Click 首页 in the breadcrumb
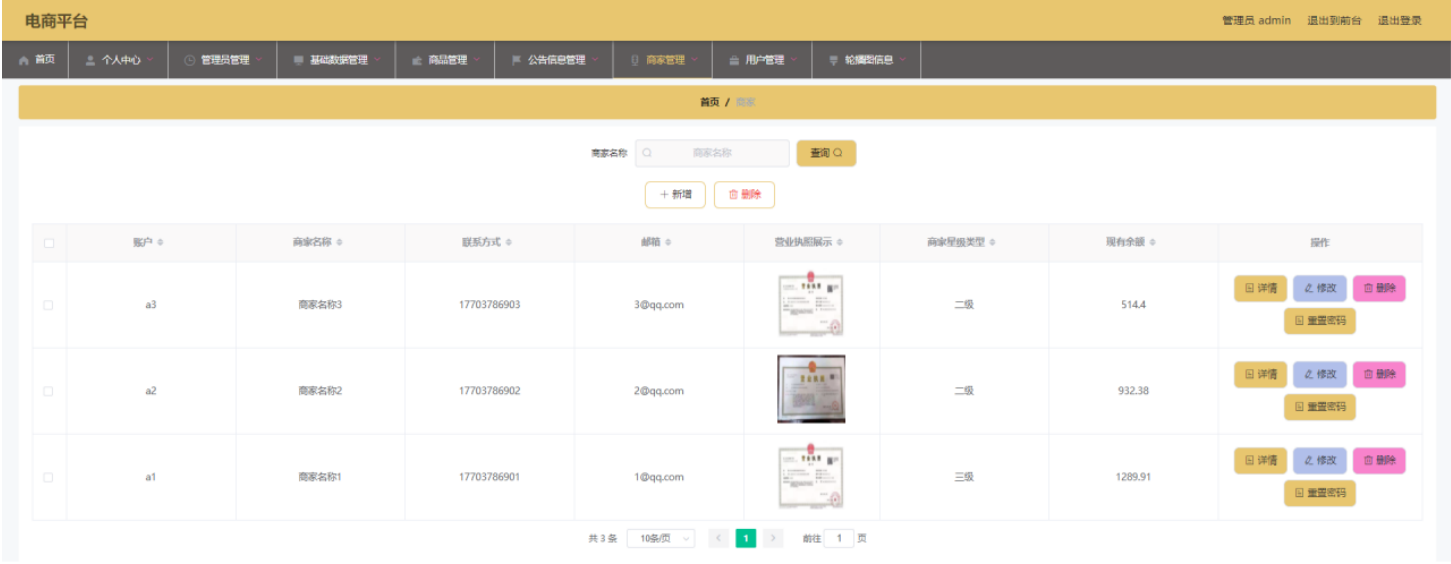 coord(709,102)
